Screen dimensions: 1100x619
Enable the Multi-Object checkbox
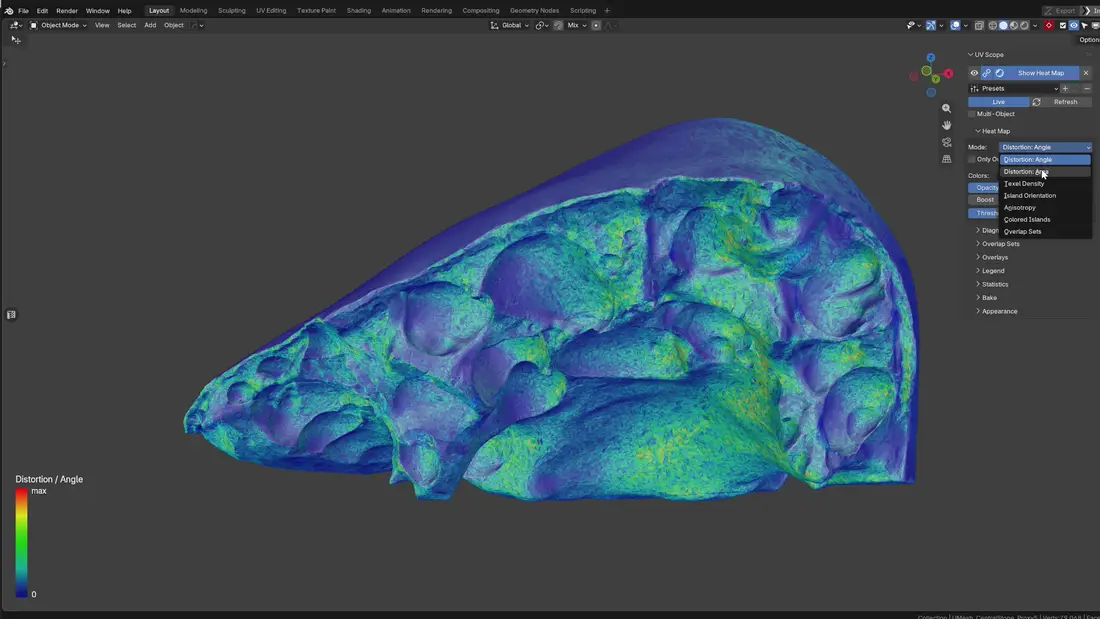pos(972,114)
